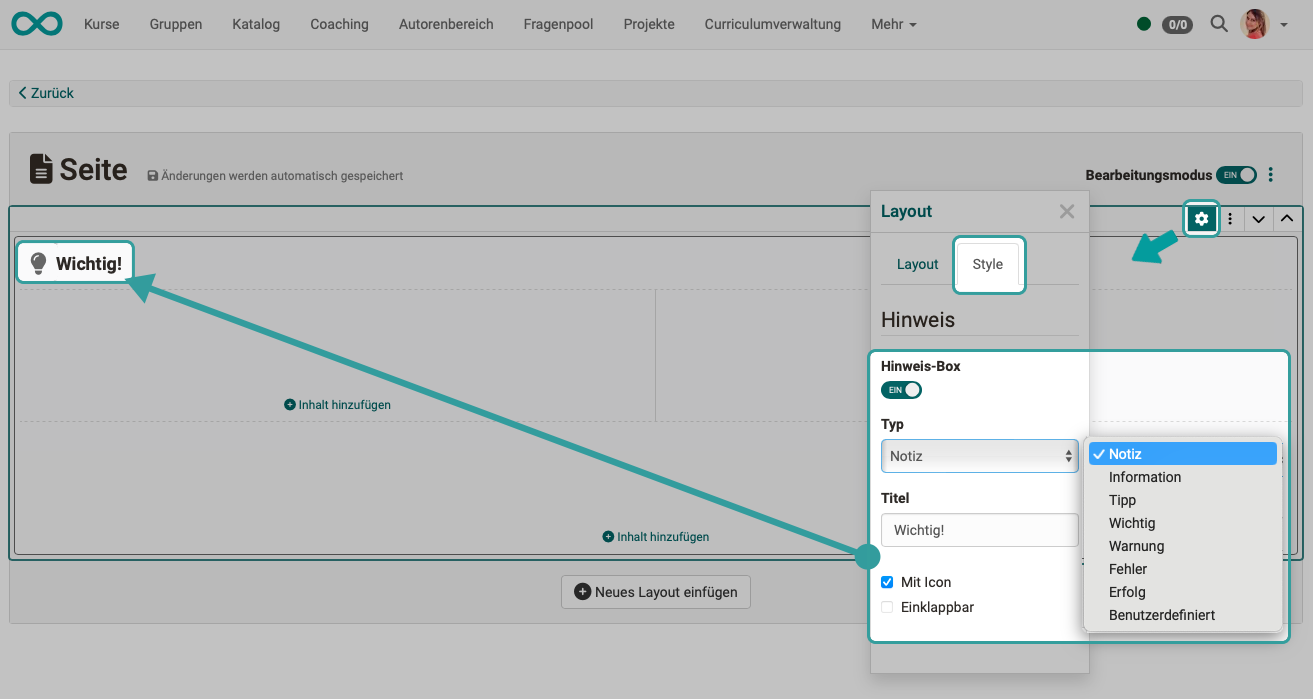Open the search magnifier icon
1313x699 pixels.
1218,24
